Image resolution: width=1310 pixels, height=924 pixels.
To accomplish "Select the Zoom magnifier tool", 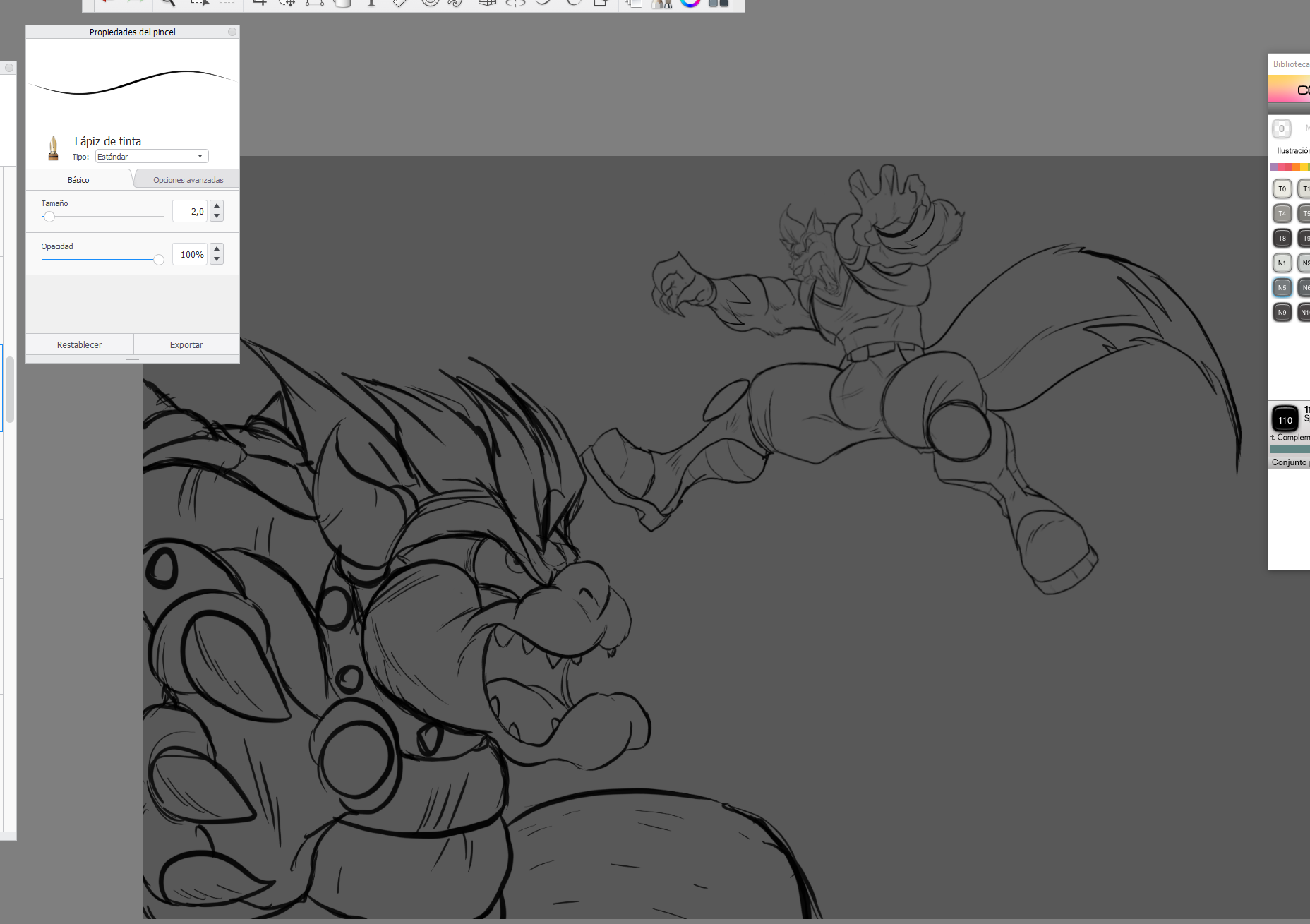I will 168,3.
